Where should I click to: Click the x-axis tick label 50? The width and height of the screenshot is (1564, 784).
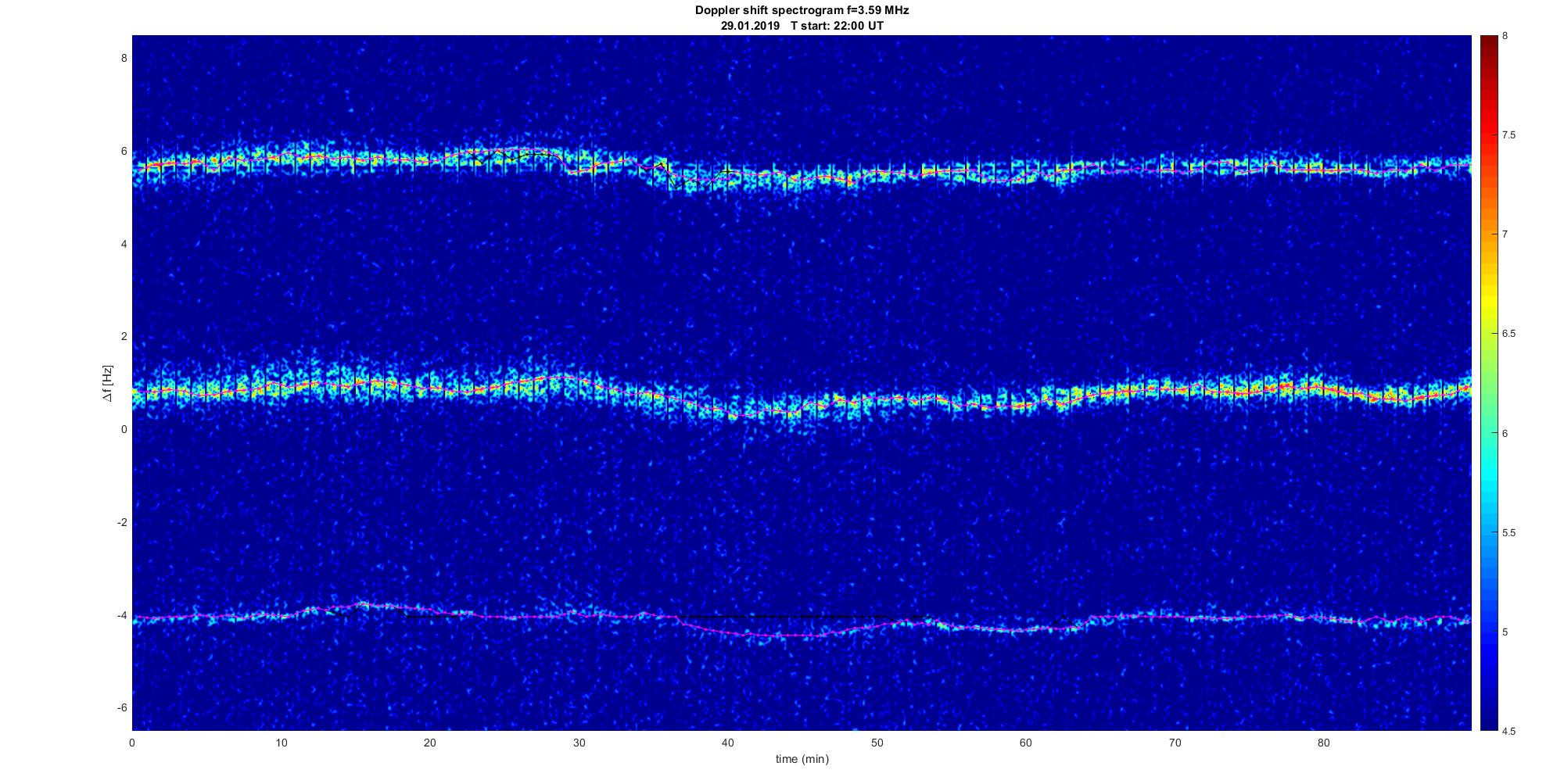coord(877,743)
